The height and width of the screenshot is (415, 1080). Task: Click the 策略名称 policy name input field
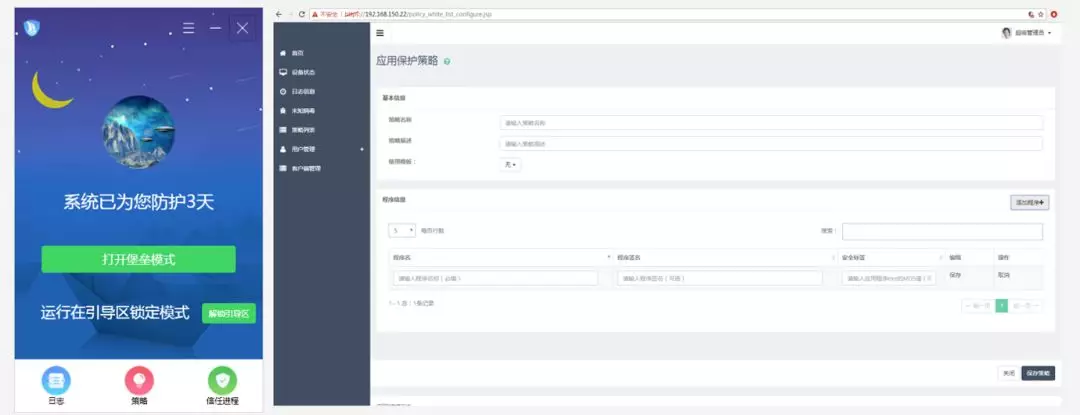click(x=771, y=123)
